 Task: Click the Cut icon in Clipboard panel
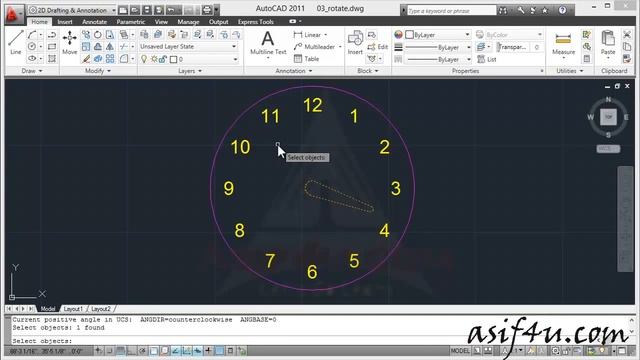pyautogui.click(x=627, y=35)
